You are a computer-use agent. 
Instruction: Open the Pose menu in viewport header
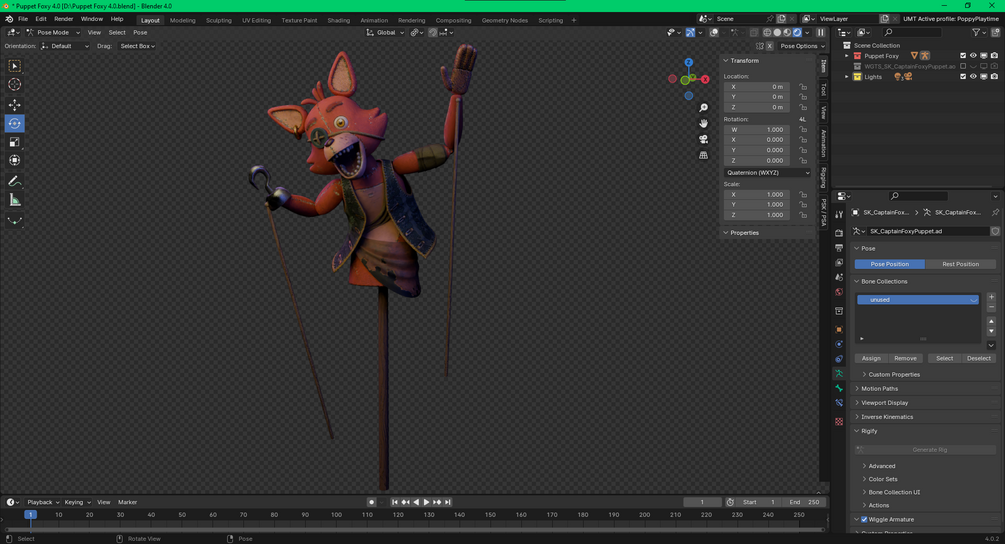click(140, 33)
